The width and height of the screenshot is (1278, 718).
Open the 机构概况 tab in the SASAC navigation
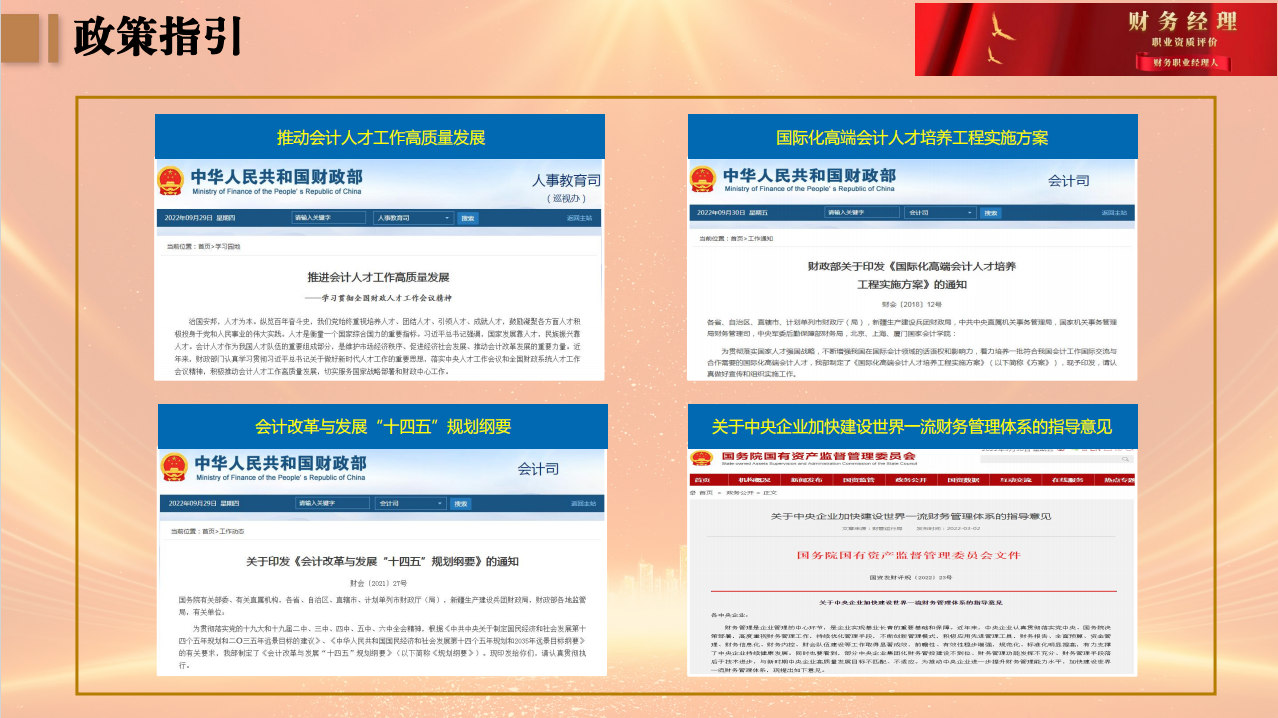[754, 480]
